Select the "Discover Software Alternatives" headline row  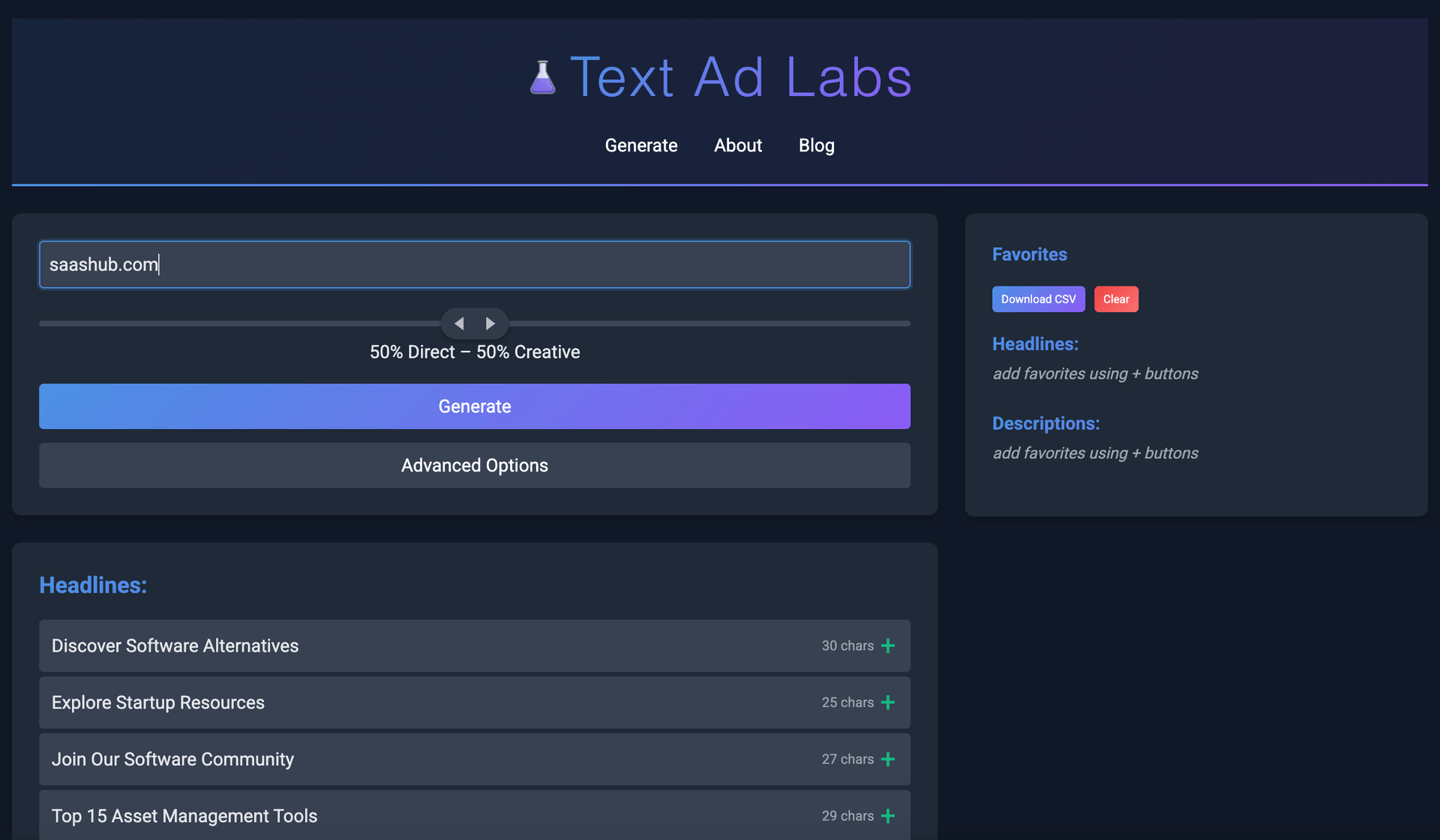475,646
